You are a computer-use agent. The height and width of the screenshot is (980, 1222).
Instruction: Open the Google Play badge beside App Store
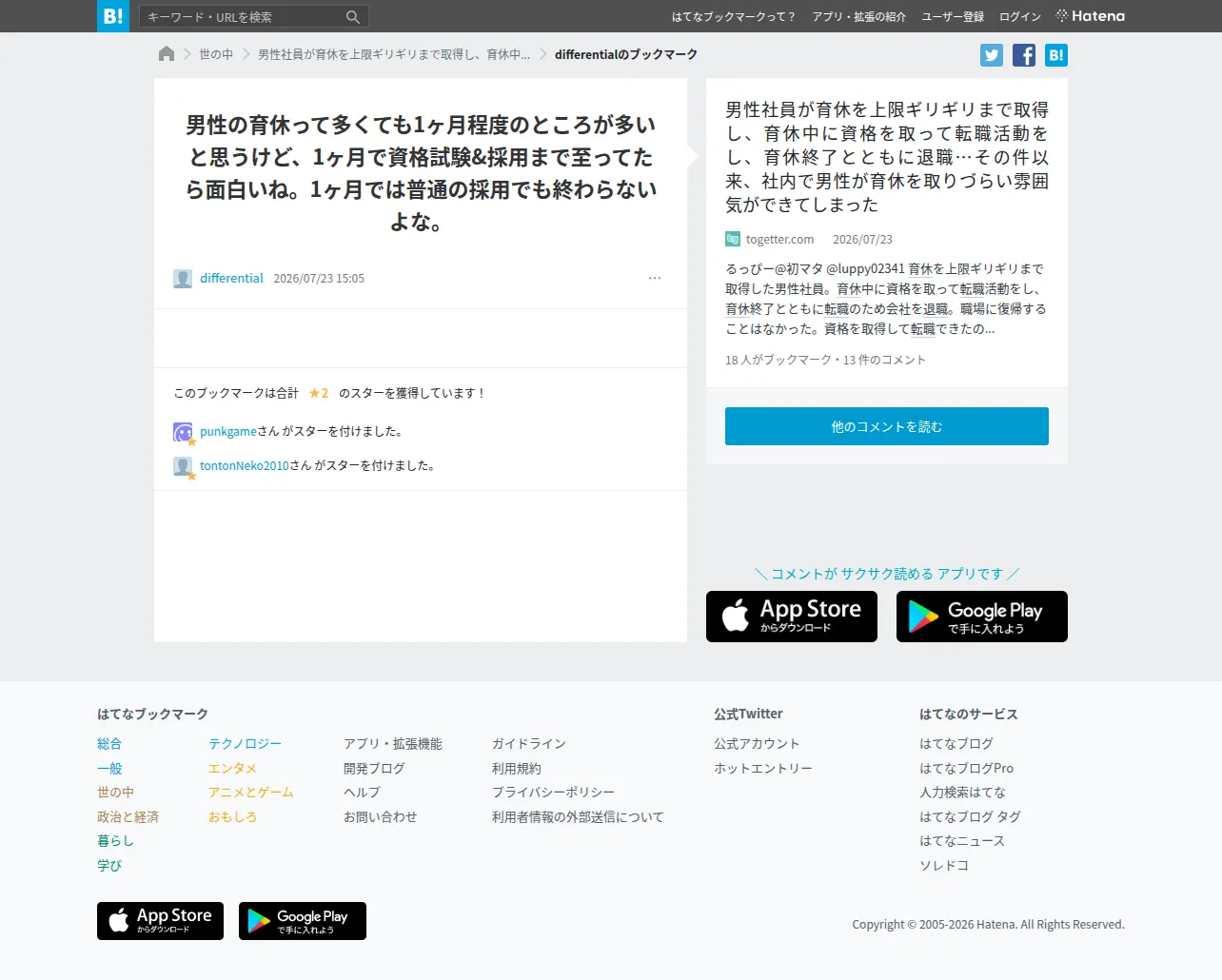[x=982, y=617]
